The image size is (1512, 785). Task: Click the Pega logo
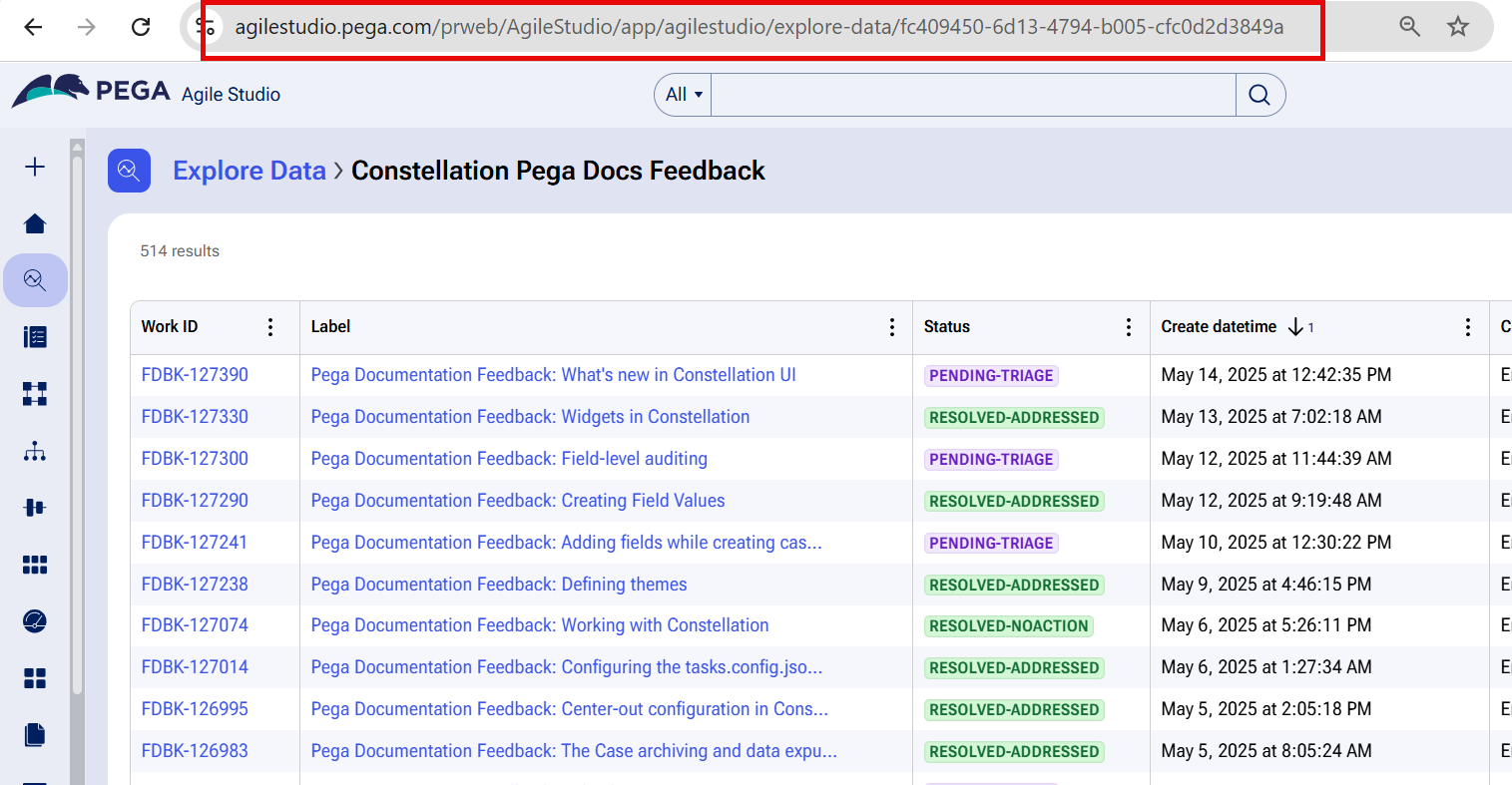(90, 92)
